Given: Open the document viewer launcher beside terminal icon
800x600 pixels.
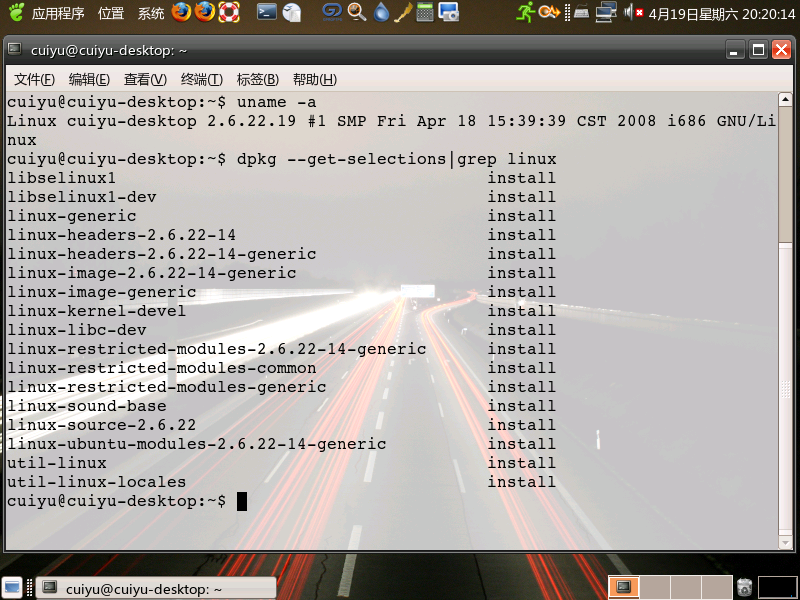Looking at the screenshot, I should (x=292, y=12).
